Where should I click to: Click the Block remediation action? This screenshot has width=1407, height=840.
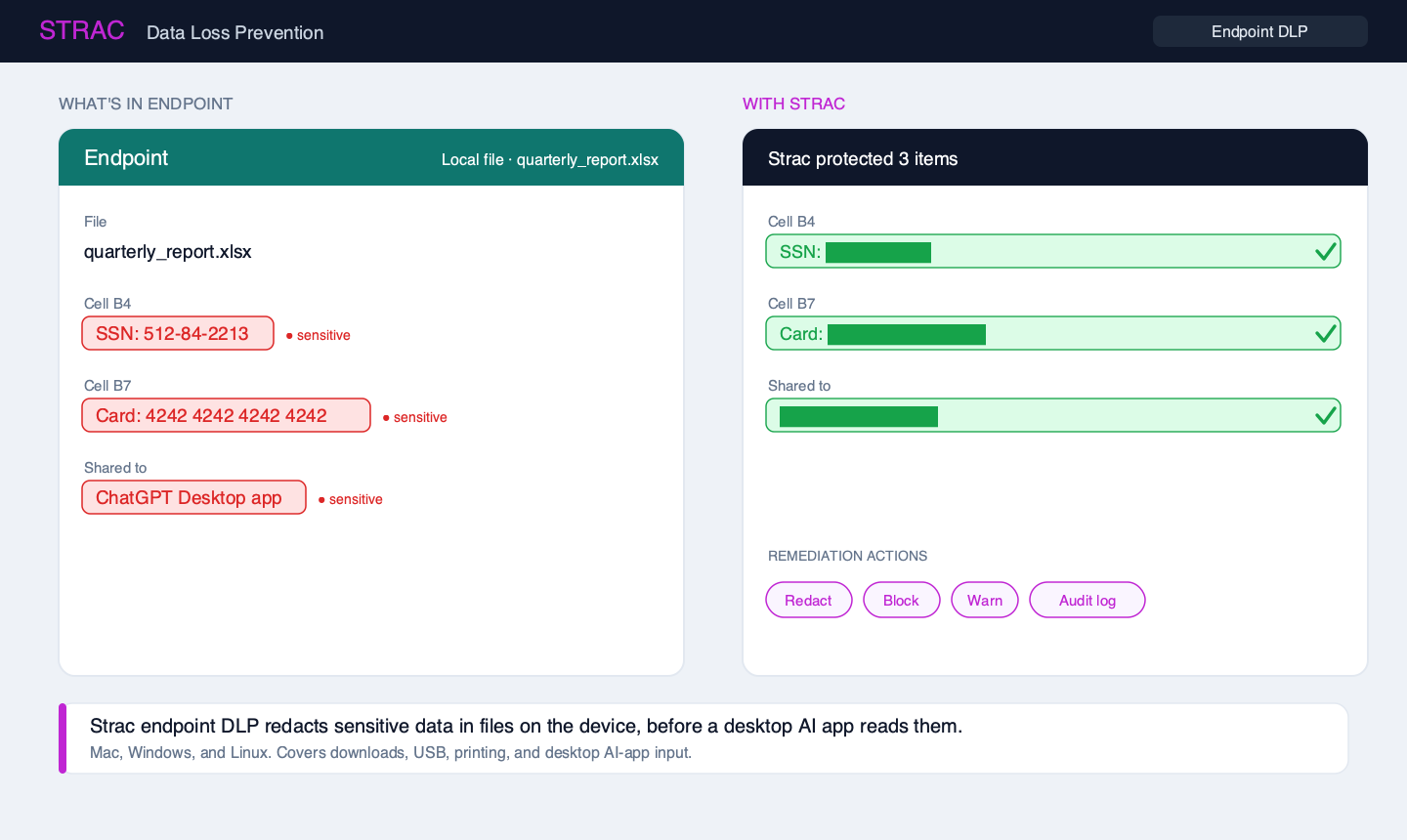tap(901, 600)
